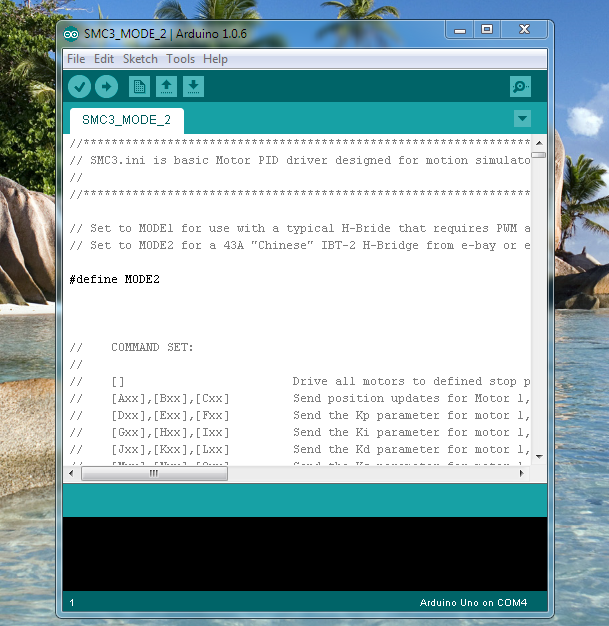Open the Serial Monitor icon

pyautogui.click(x=520, y=87)
